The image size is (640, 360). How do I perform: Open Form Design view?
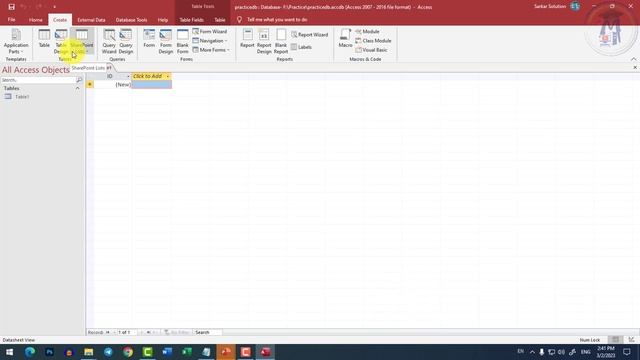tap(166, 41)
